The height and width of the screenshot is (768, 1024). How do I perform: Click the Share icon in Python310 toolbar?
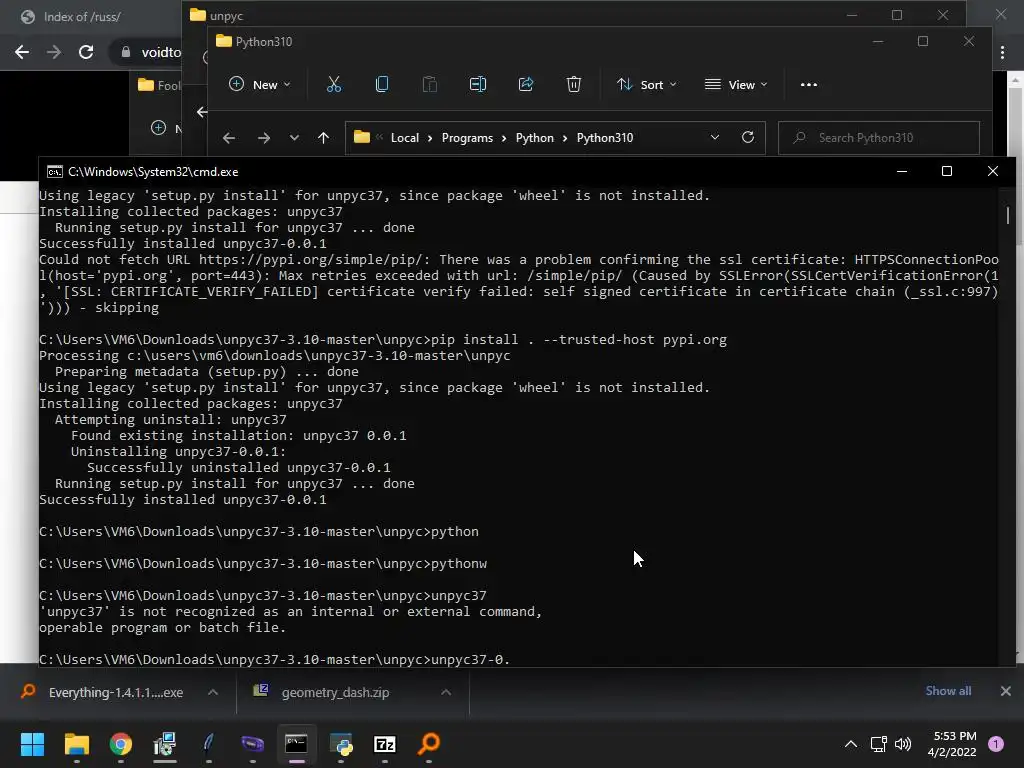(526, 84)
